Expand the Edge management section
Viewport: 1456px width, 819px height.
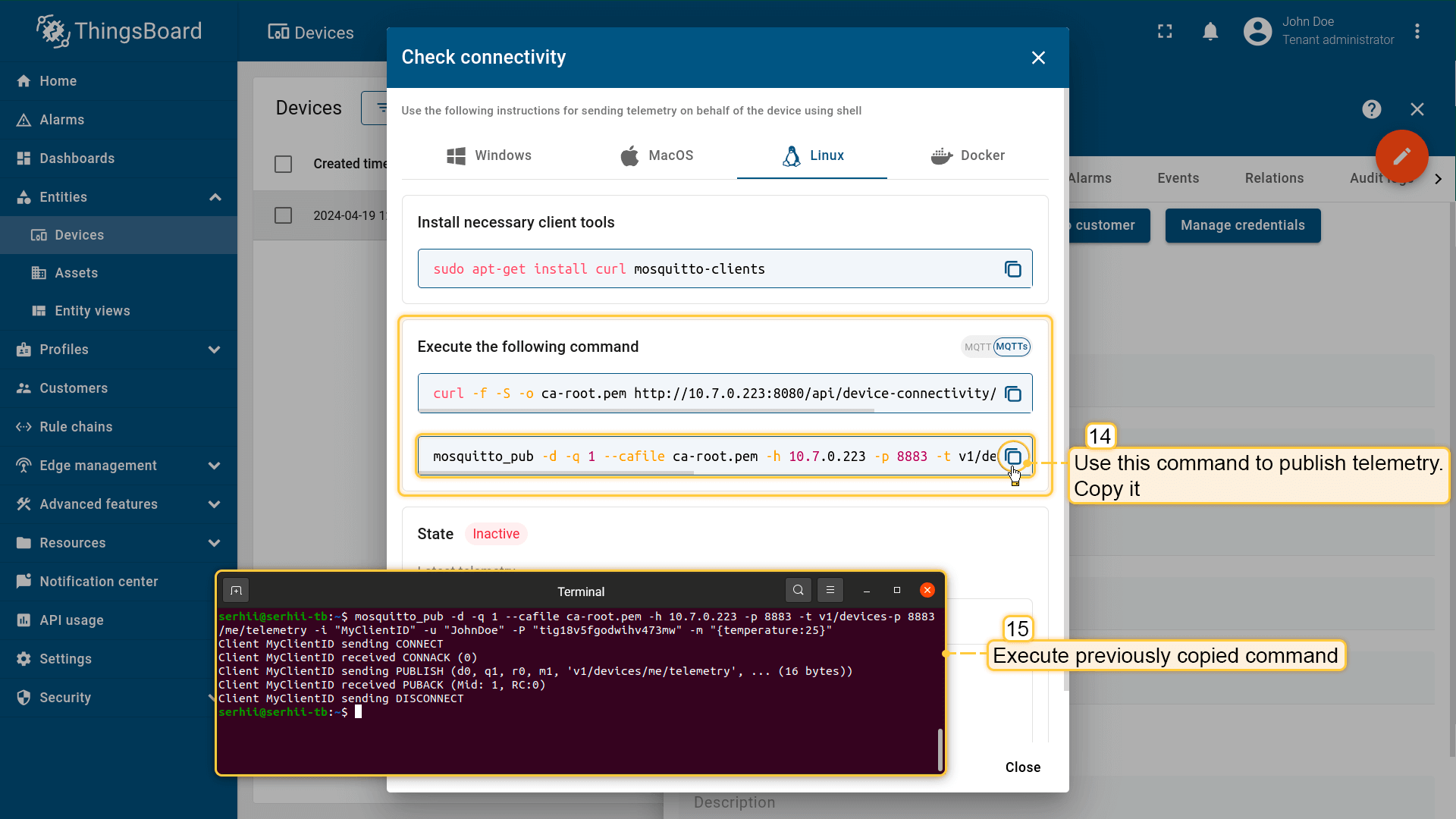coord(215,466)
